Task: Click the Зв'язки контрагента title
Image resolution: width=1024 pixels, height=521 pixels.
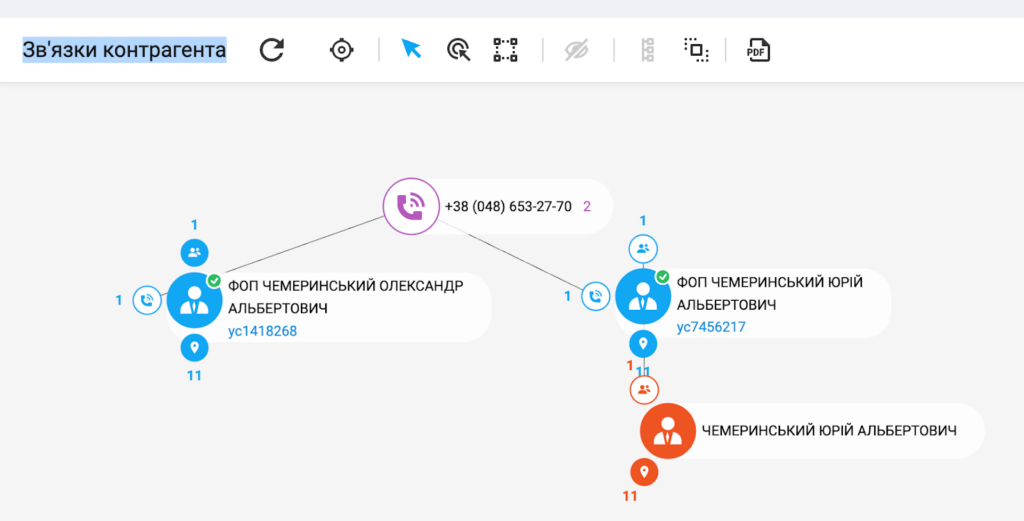Action: [x=124, y=50]
